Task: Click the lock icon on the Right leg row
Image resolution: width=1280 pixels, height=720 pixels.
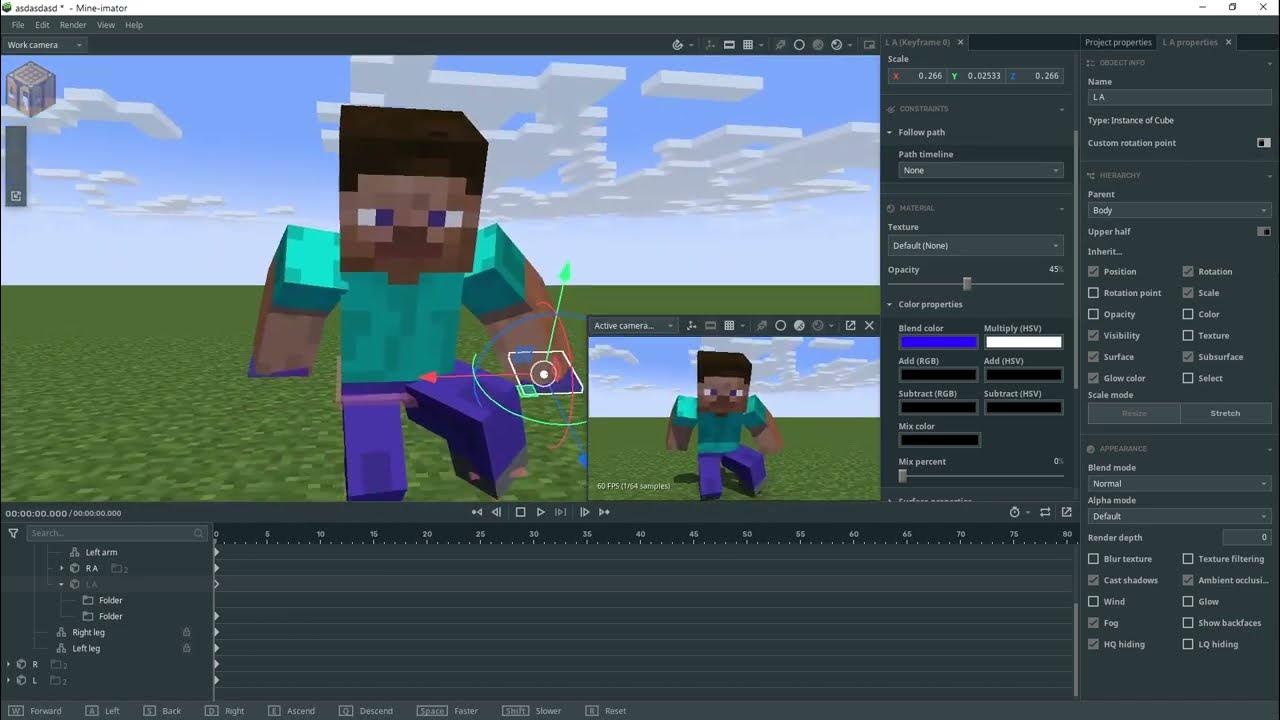Action: (x=186, y=632)
